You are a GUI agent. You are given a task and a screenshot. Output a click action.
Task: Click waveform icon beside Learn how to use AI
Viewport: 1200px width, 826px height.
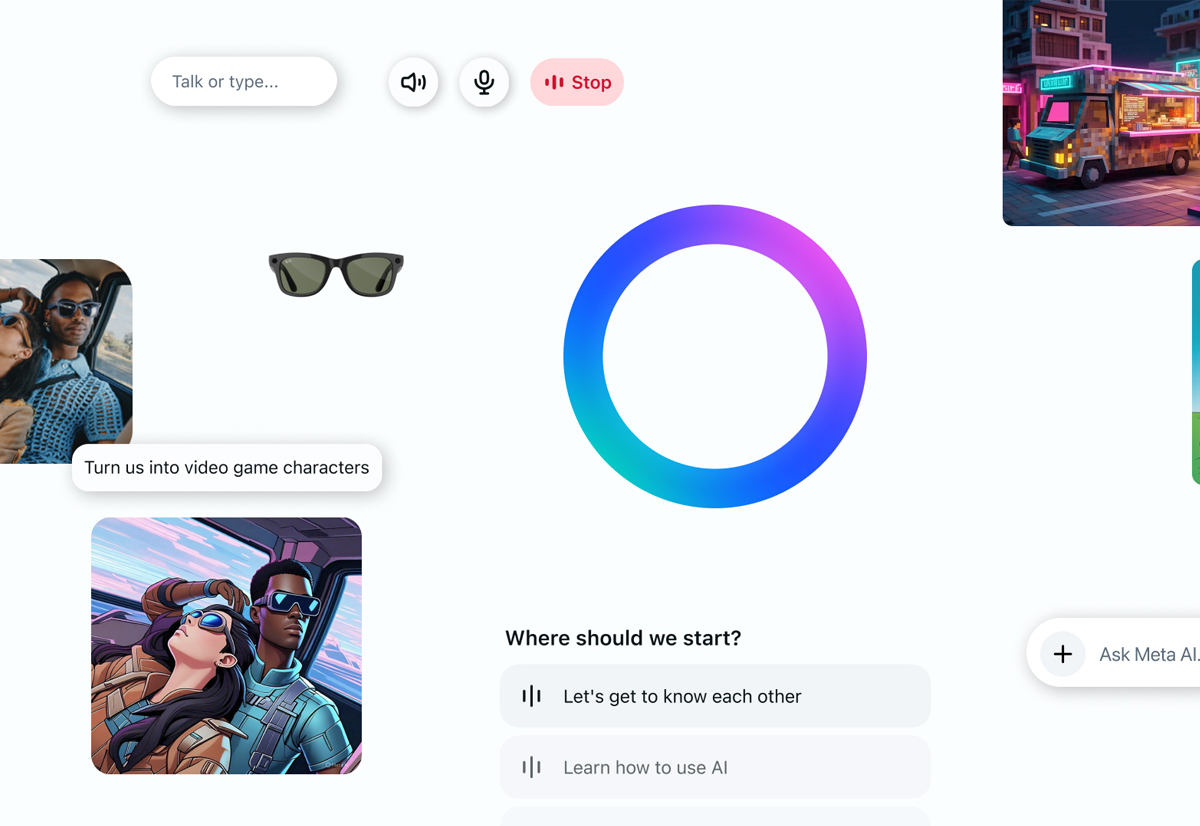(x=531, y=767)
